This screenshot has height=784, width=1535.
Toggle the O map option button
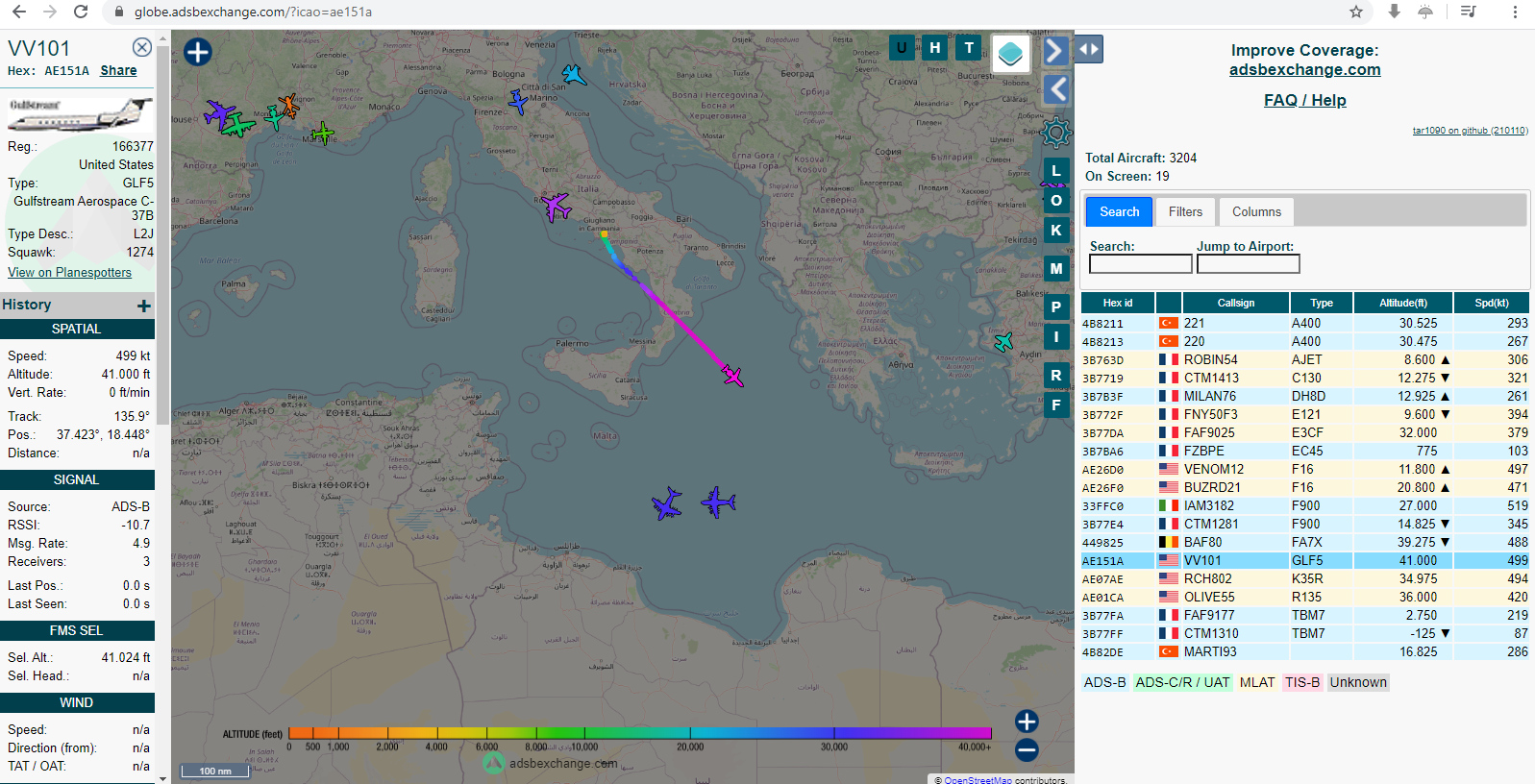point(1056,201)
